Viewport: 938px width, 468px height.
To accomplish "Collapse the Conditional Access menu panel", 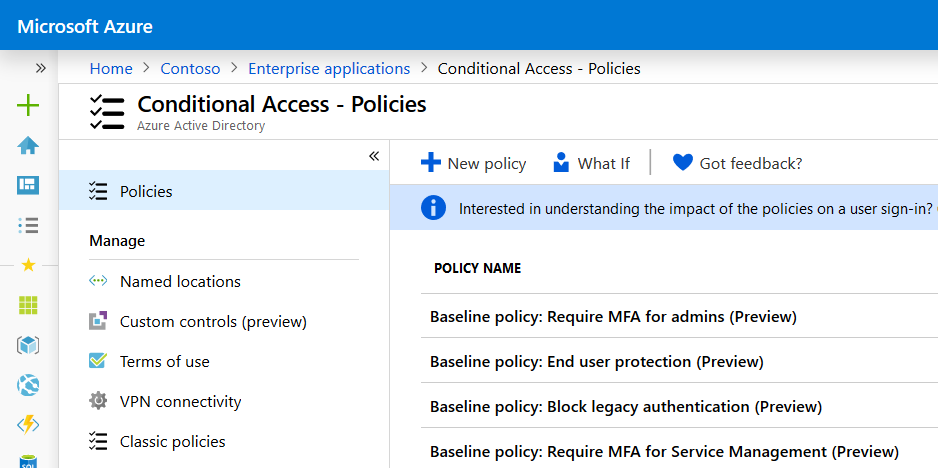I will [x=374, y=156].
